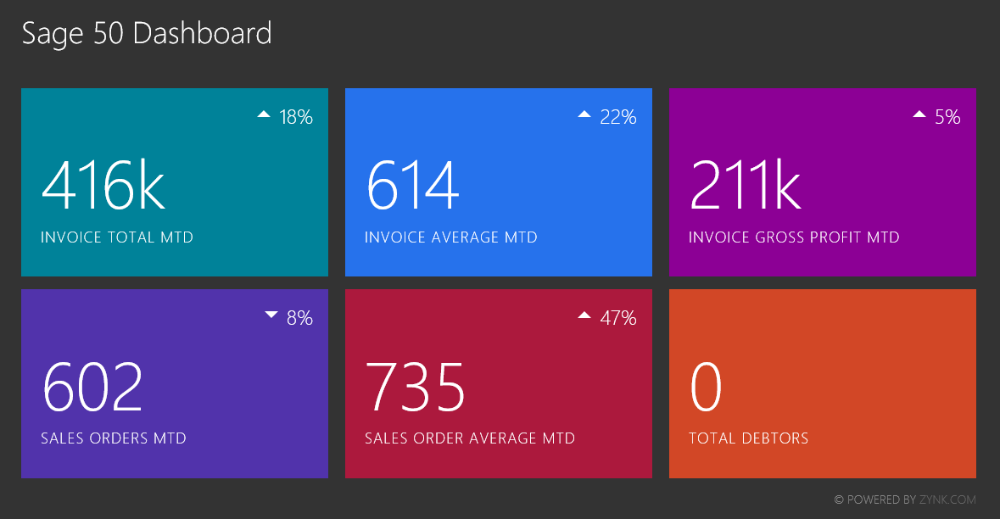Viewport: 1000px width, 519px height.
Task: Click the TOTAL DEBTORS label
Action: point(749,438)
